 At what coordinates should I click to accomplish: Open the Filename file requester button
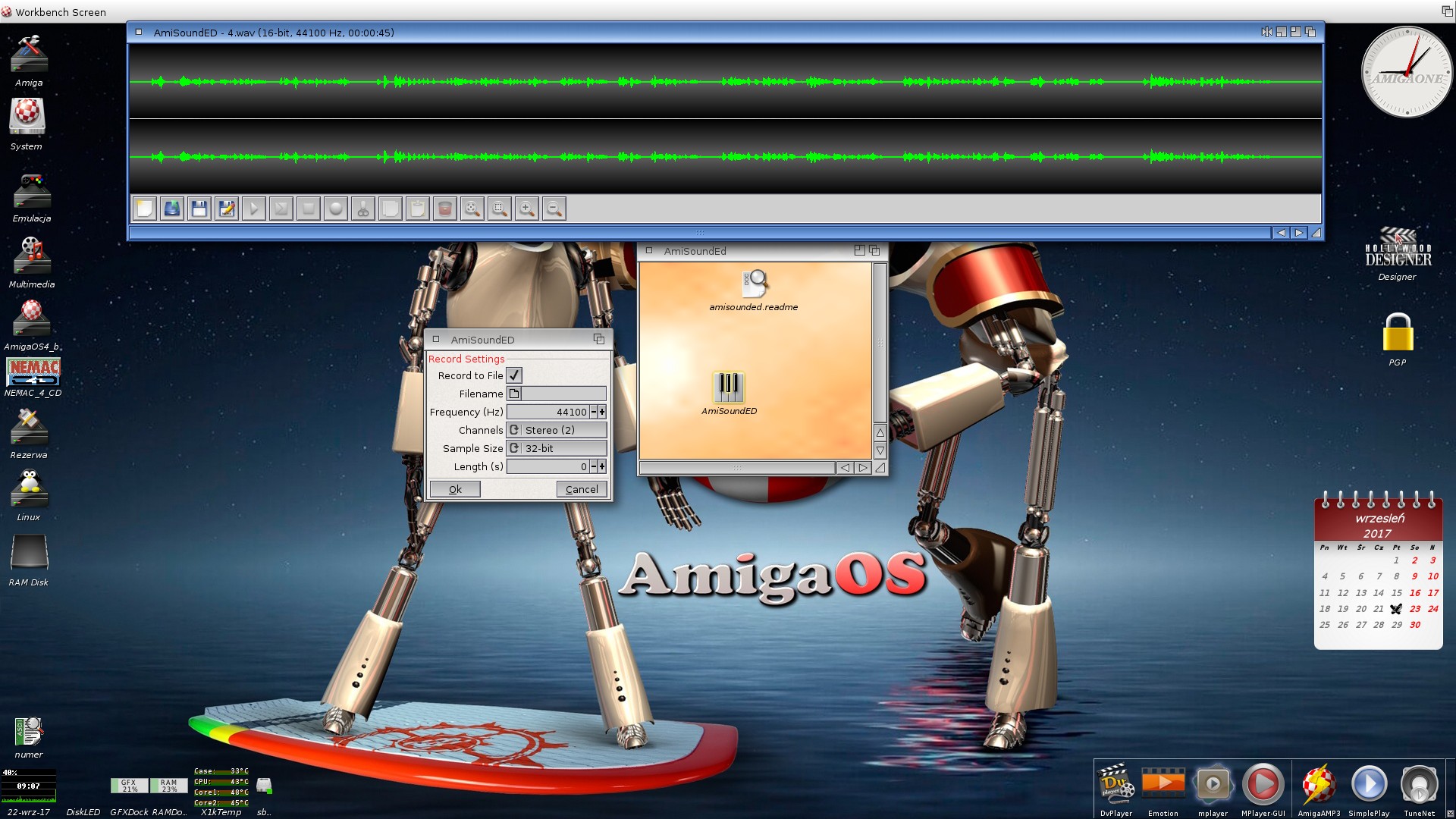(514, 394)
